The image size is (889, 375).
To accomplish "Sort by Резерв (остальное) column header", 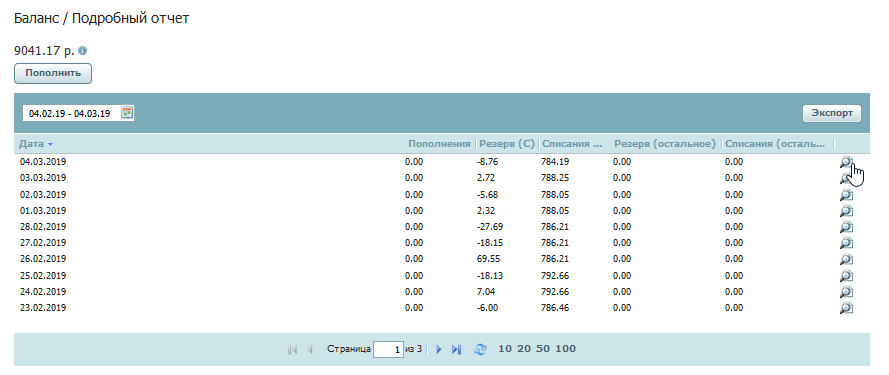I will 665,144.
